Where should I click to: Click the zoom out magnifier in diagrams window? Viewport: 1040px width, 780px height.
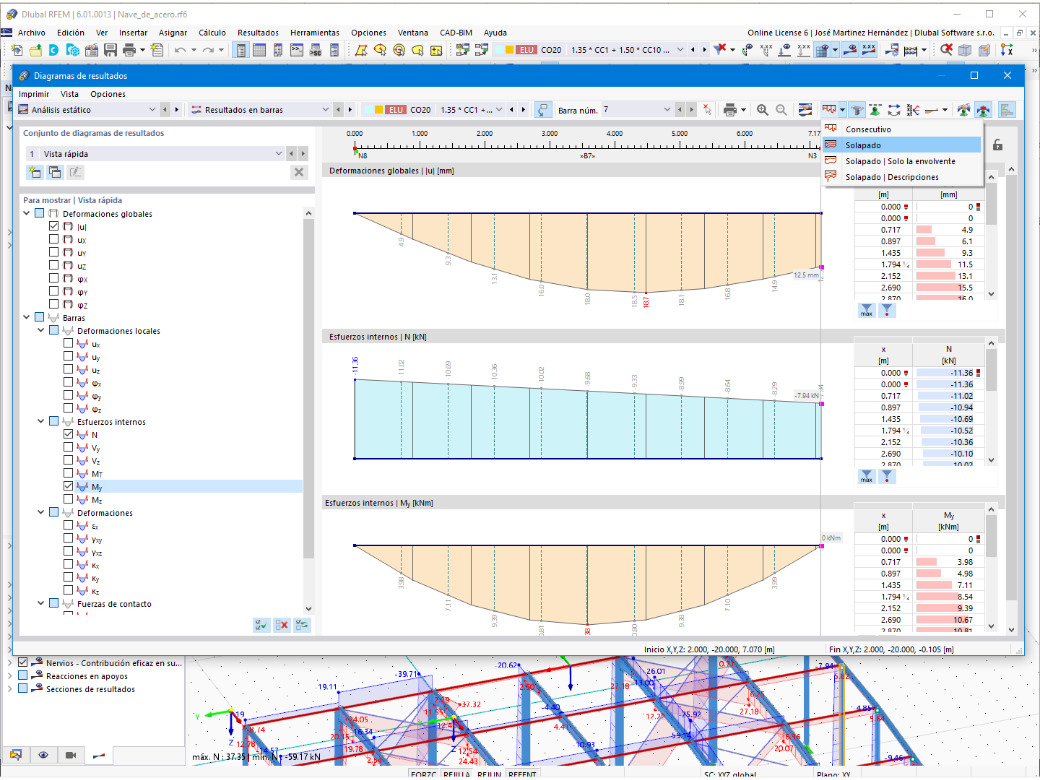point(781,110)
